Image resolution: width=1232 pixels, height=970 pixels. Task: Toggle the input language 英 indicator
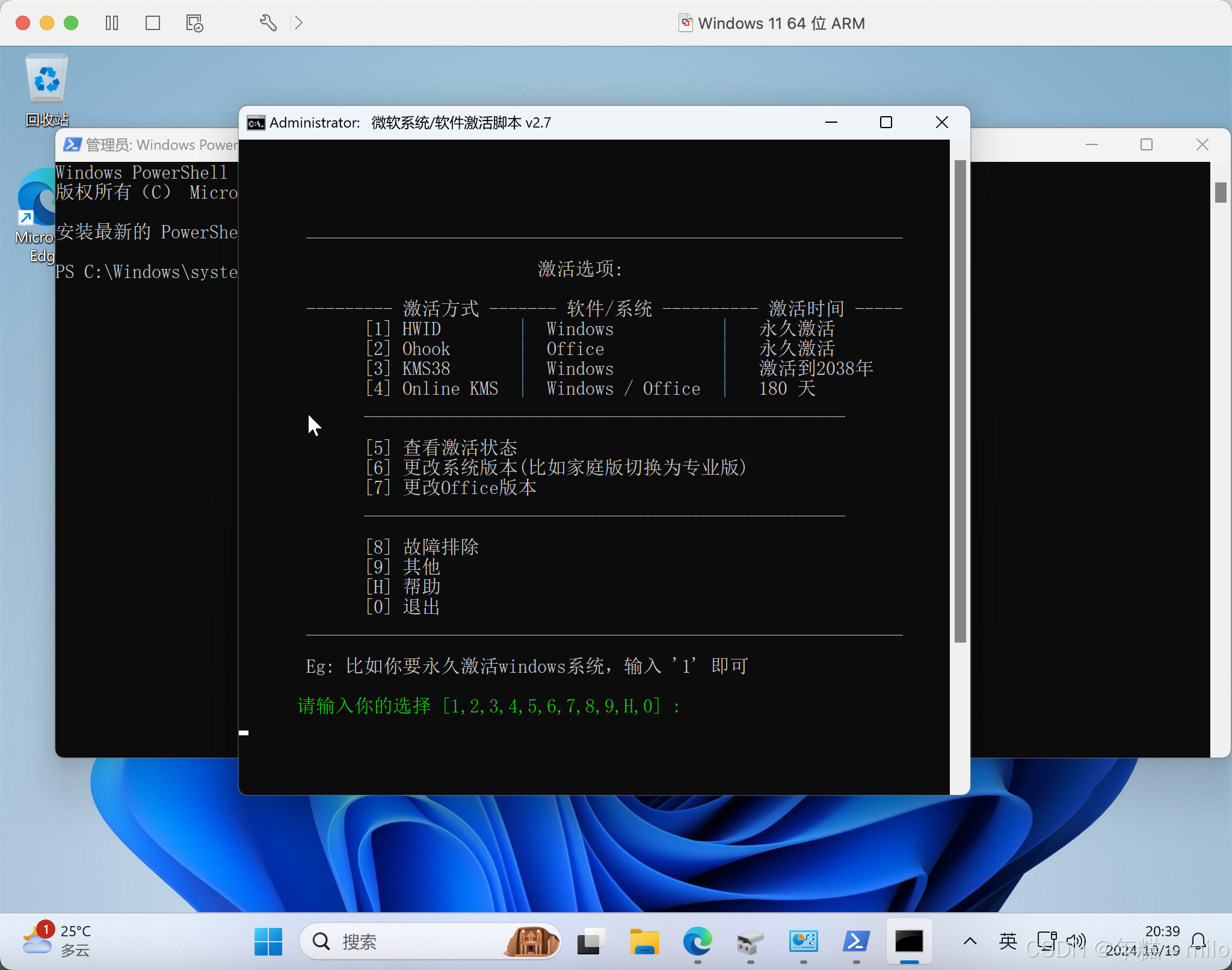coord(1008,941)
